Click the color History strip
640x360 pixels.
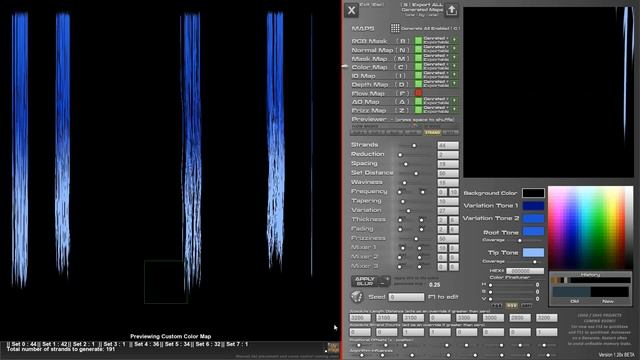[x=591, y=280]
